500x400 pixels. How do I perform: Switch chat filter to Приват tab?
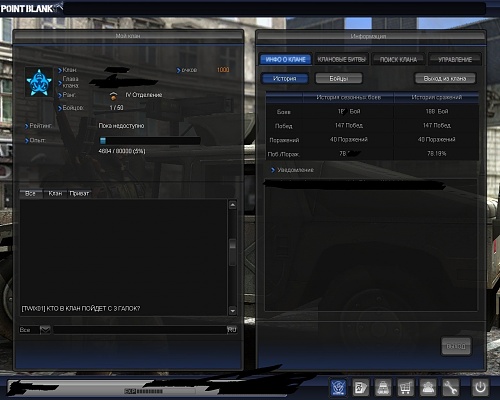point(79,193)
